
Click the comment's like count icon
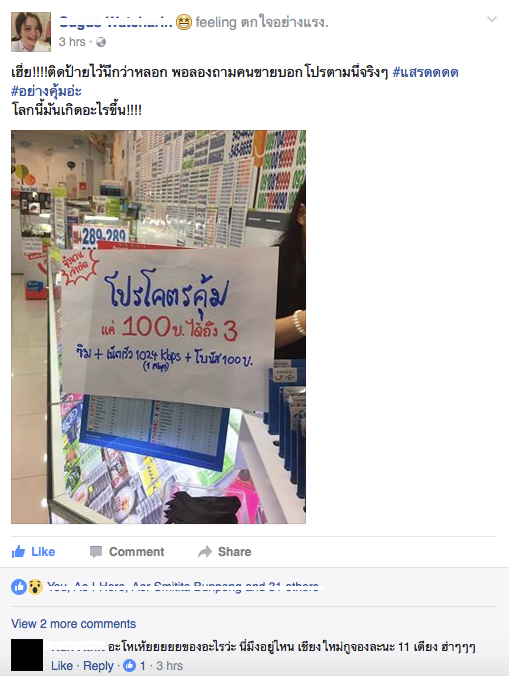[x=130, y=665]
